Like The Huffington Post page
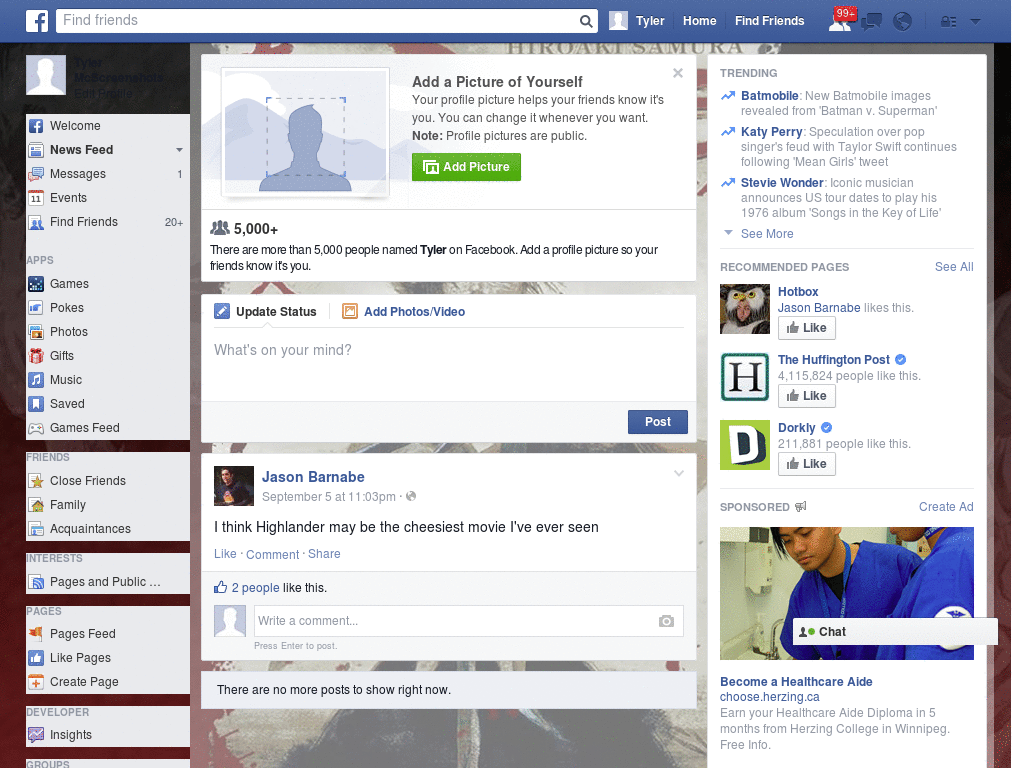 pyautogui.click(x=807, y=396)
